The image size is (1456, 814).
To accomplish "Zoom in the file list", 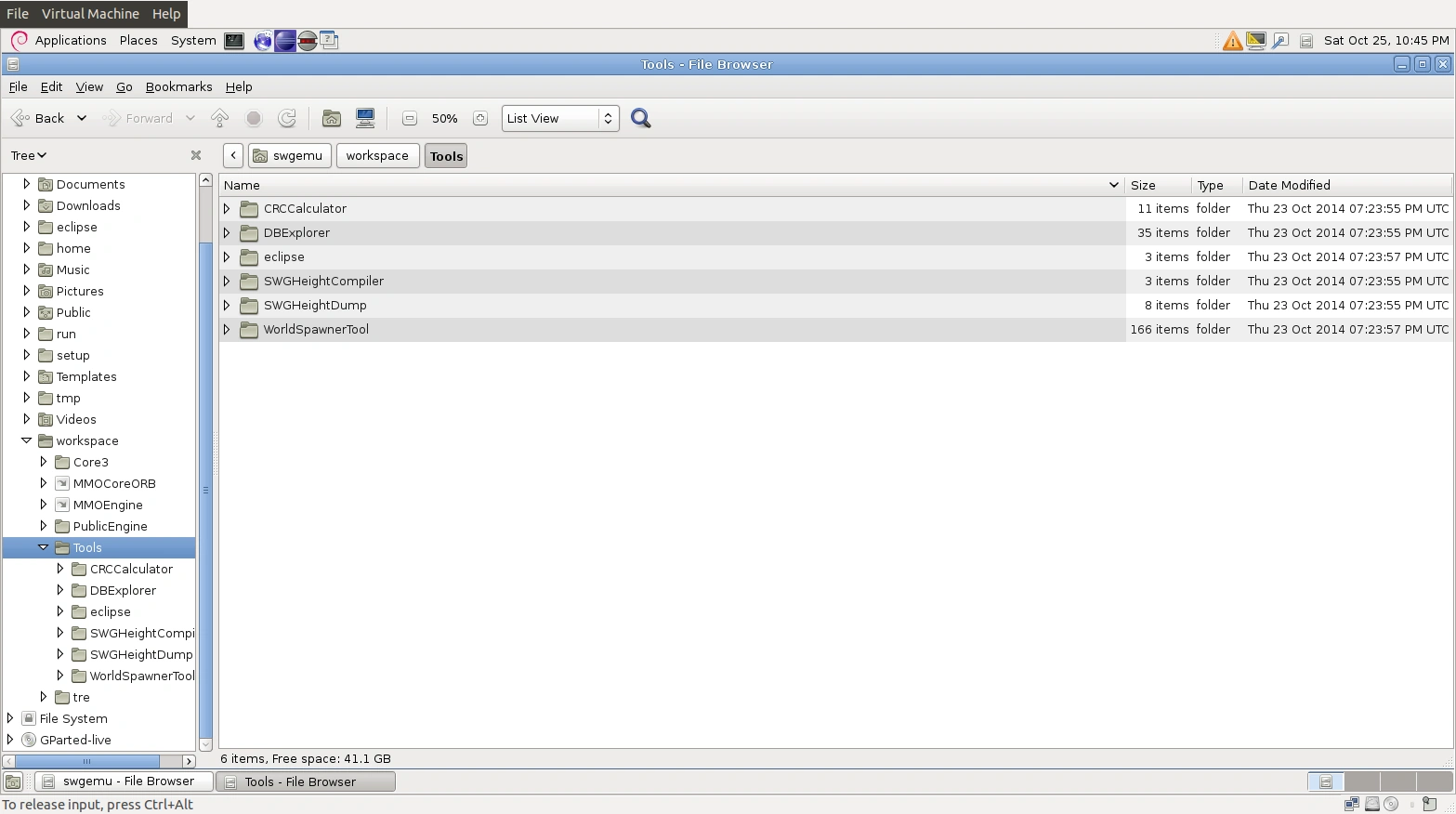I will coord(479,118).
